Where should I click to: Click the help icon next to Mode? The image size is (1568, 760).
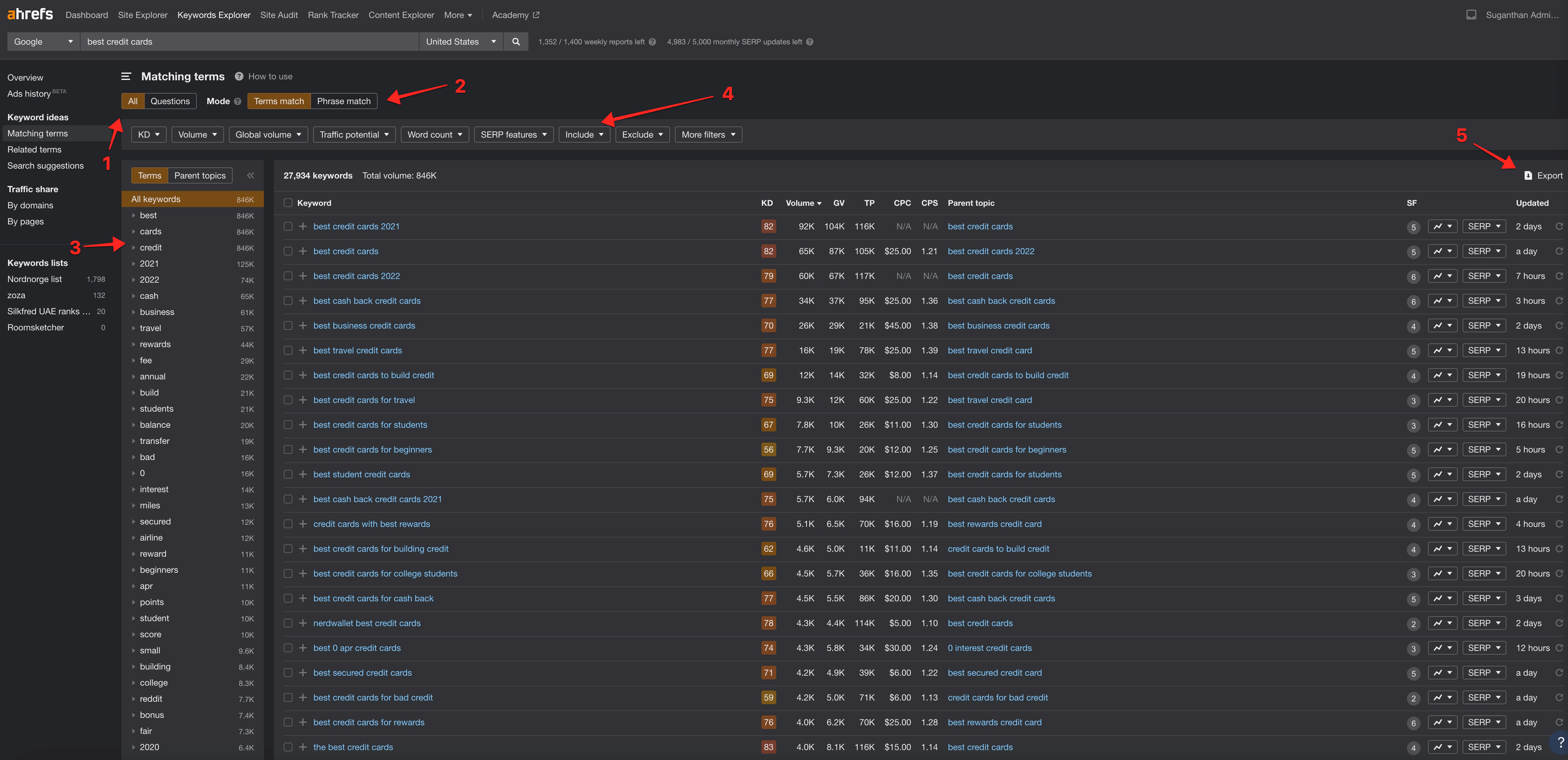237,102
